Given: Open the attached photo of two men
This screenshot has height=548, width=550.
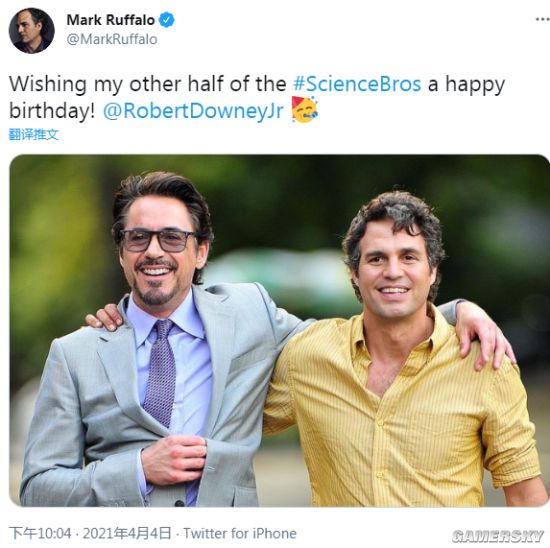Looking at the screenshot, I should pyautogui.click(x=279, y=330).
